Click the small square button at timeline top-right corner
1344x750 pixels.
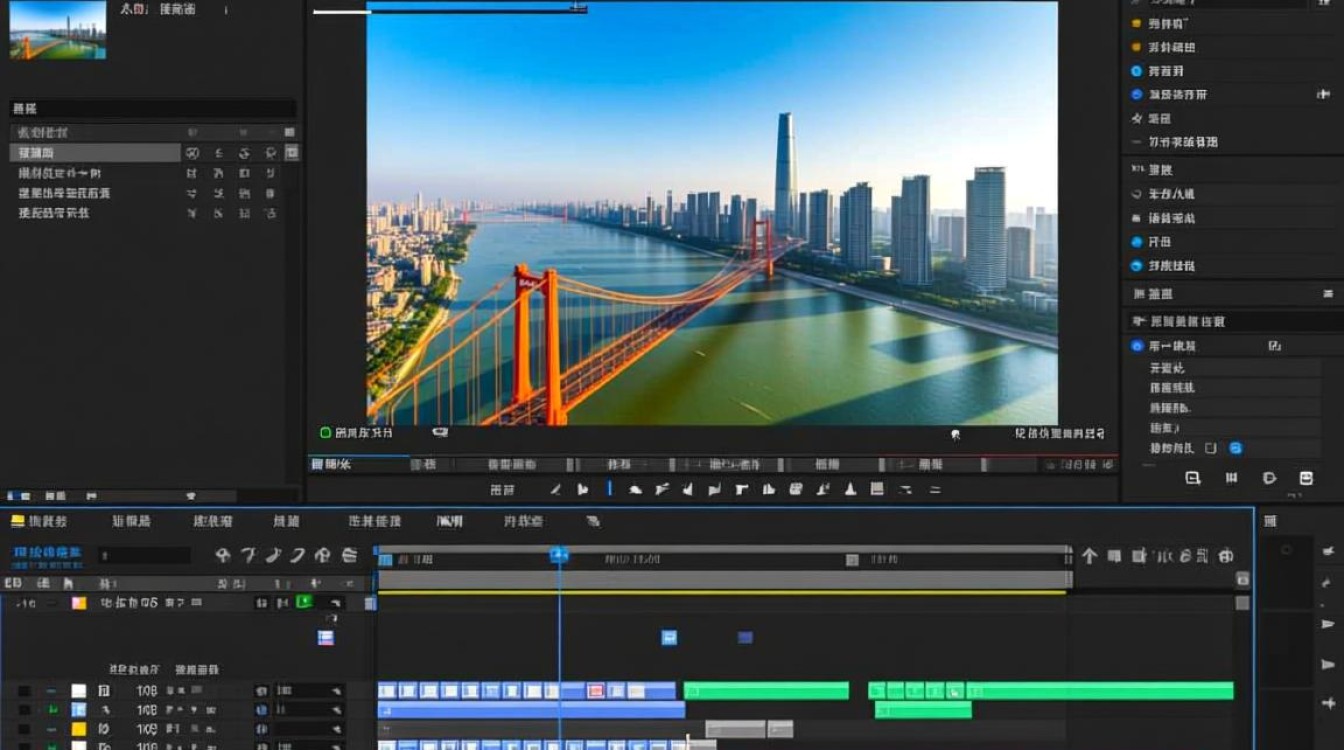pos(1242,579)
